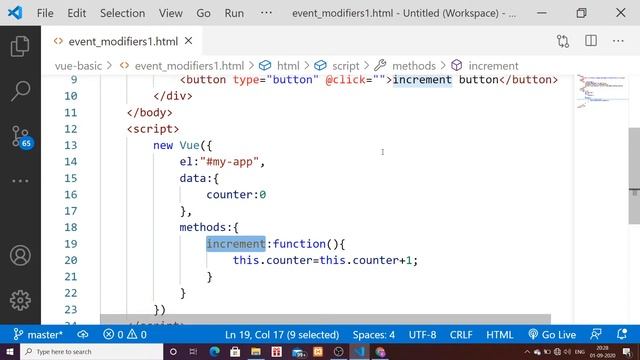This screenshot has width=640, height=360.
Task: Change end of line sequence CRLF
Action: coord(461,335)
